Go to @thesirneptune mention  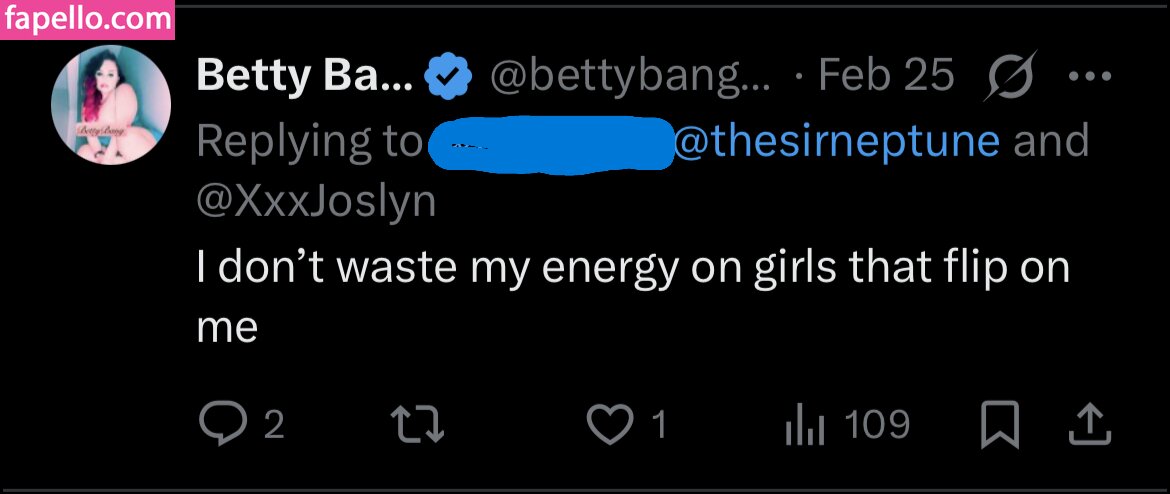[x=837, y=141]
